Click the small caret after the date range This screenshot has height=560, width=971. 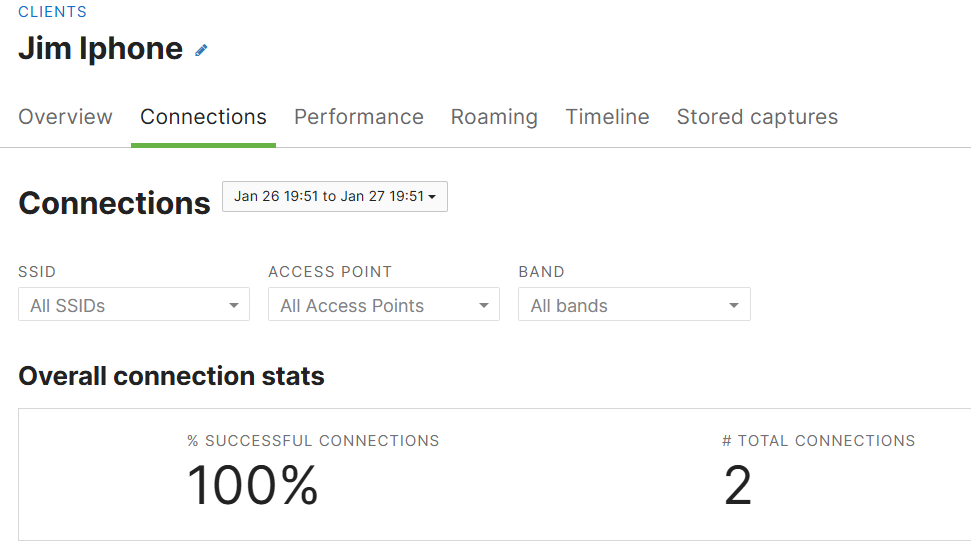click(x=432, y=197)
